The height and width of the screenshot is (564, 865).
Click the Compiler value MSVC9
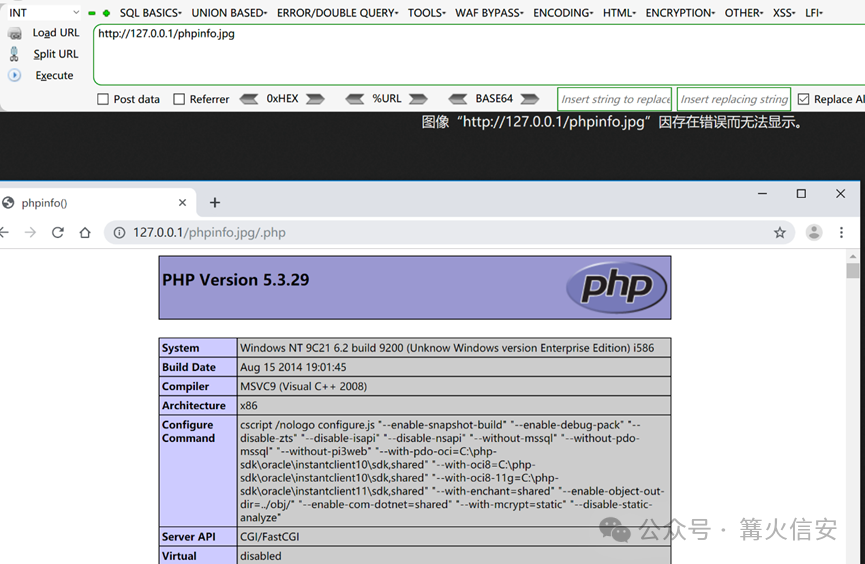coord(303,386)
